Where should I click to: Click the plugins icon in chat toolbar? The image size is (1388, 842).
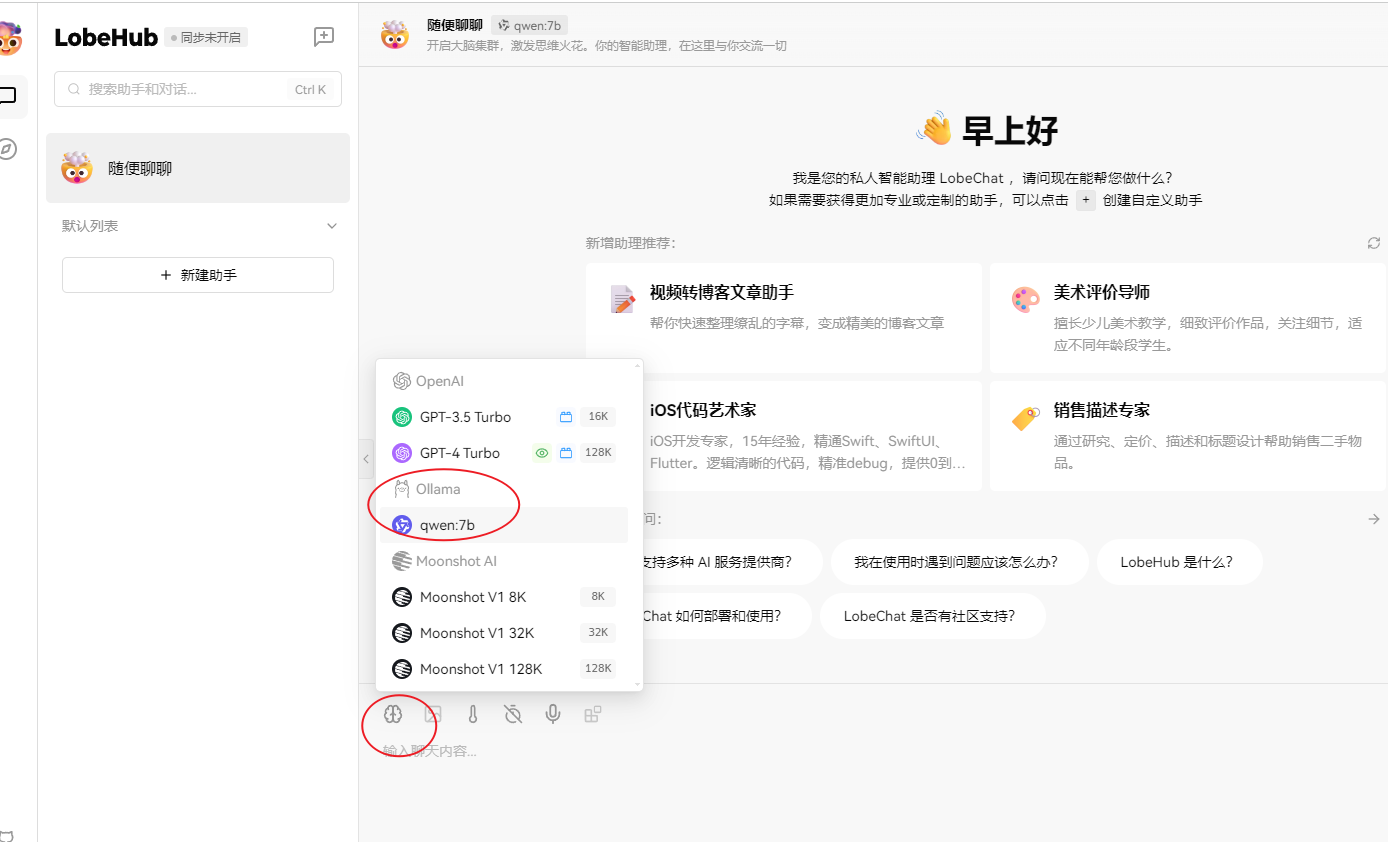coord(593,713)
